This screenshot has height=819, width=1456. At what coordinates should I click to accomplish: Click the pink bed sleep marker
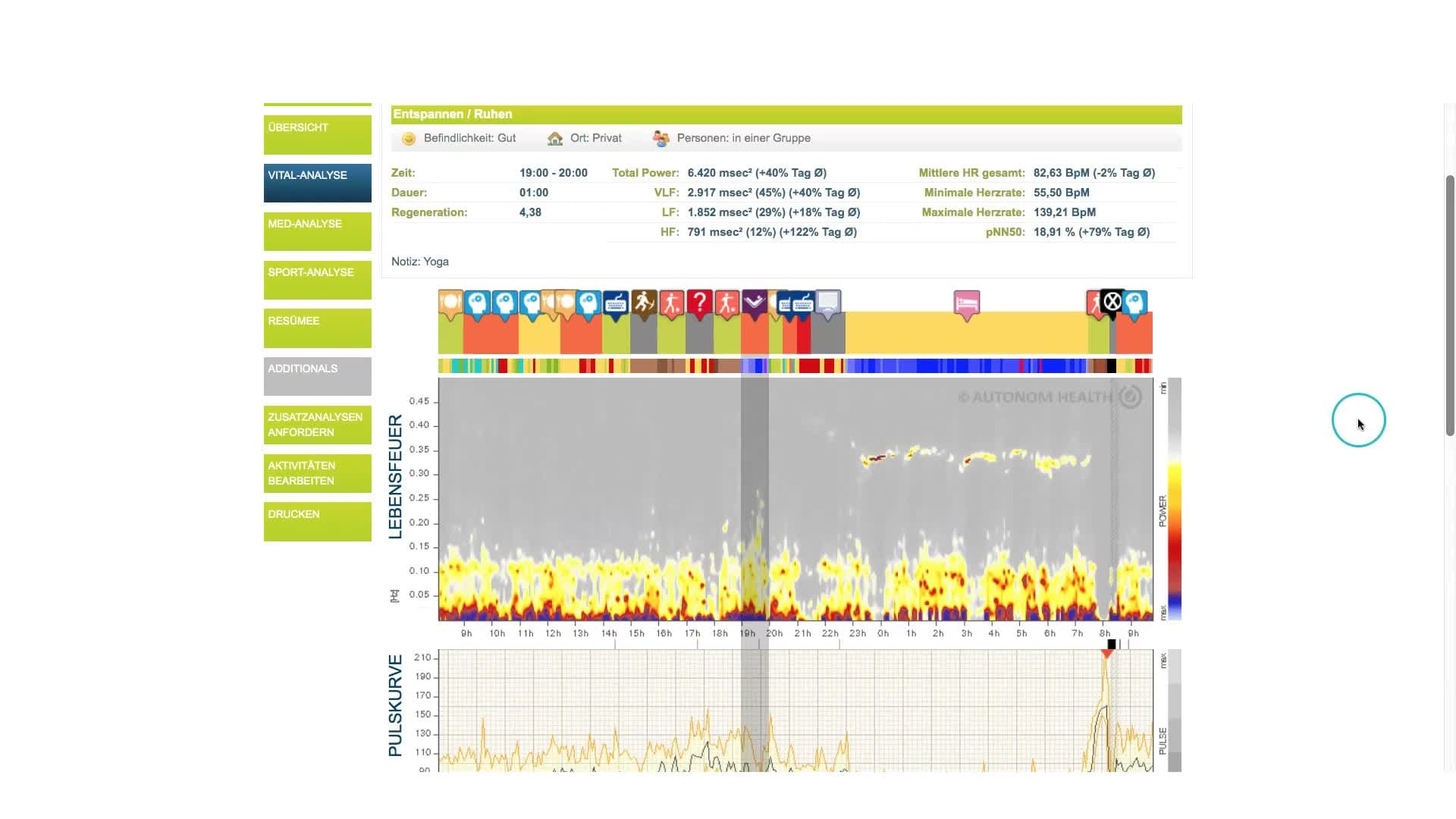966,303
